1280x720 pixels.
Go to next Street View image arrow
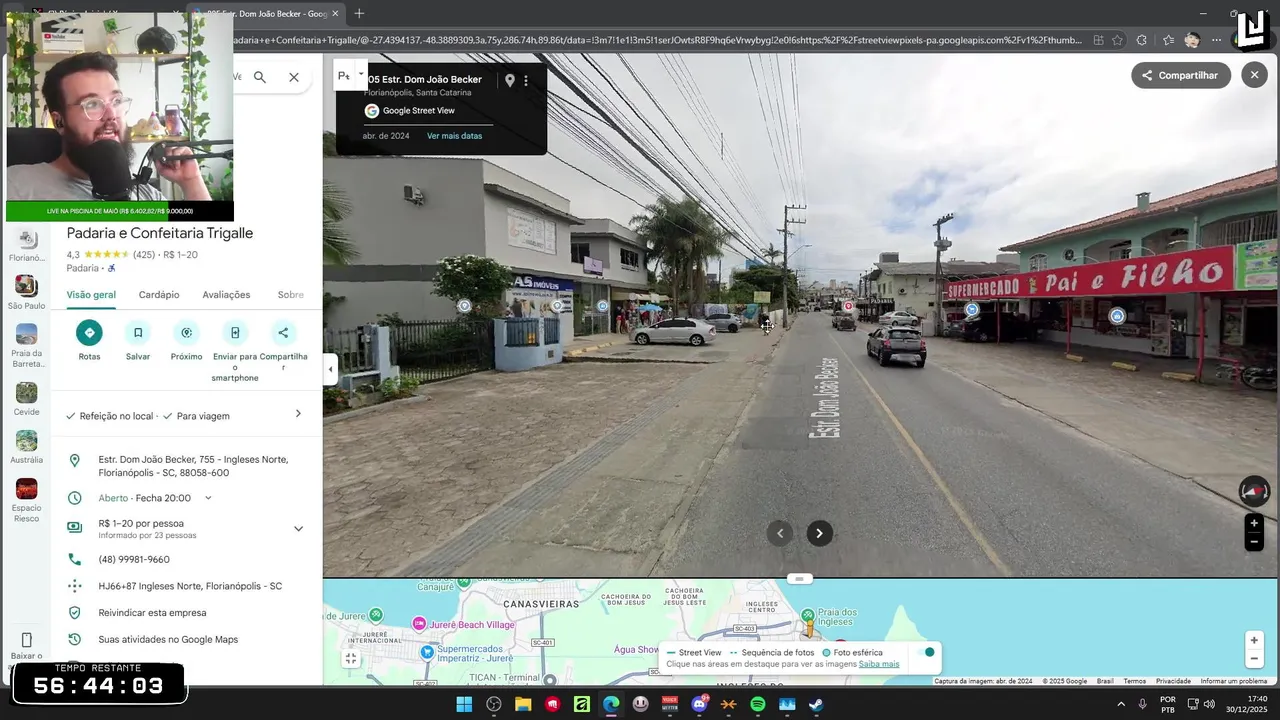pyautogui.click(x=819, y=533)
